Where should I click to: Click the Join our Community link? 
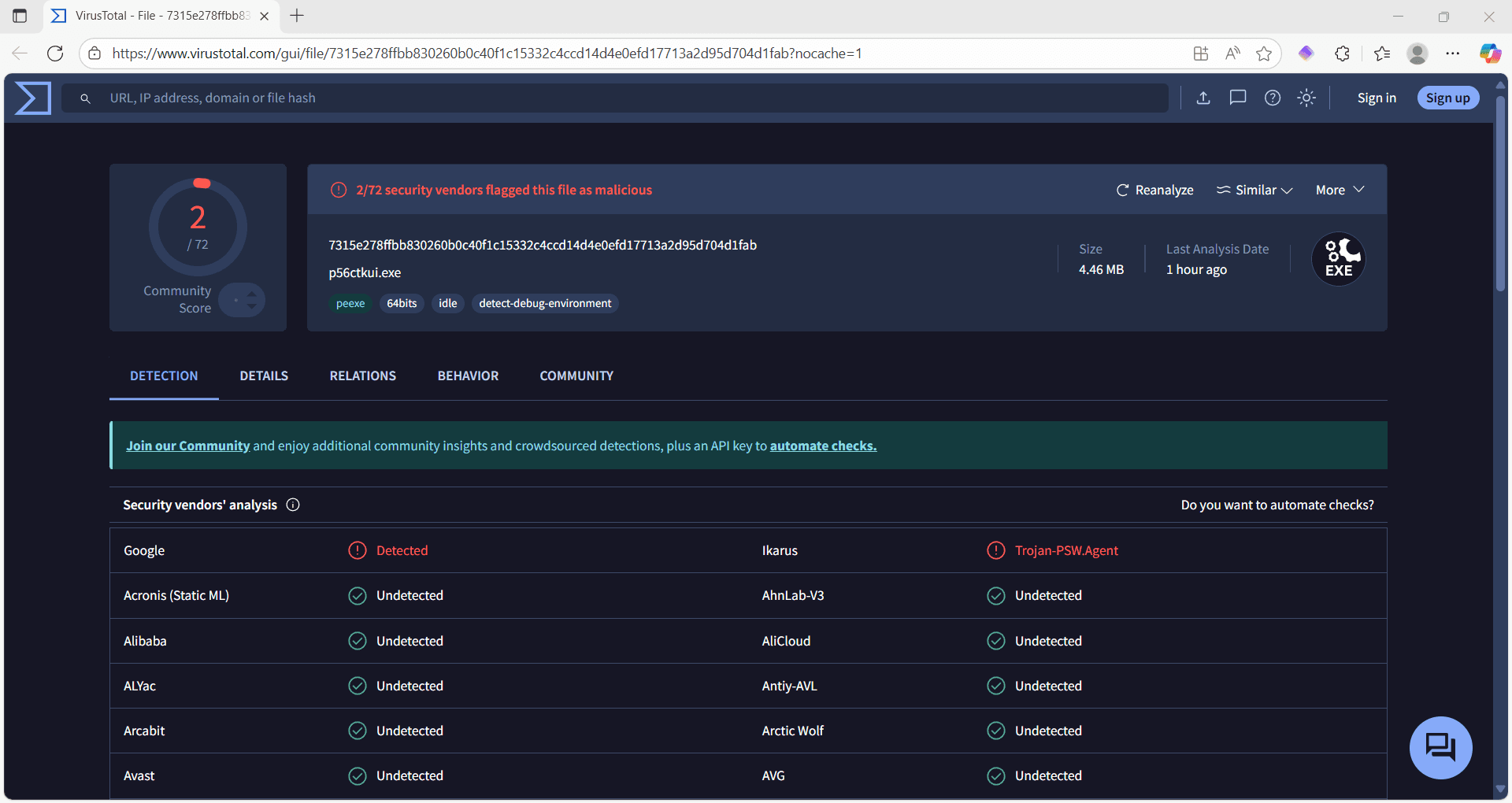click(188, 446)
